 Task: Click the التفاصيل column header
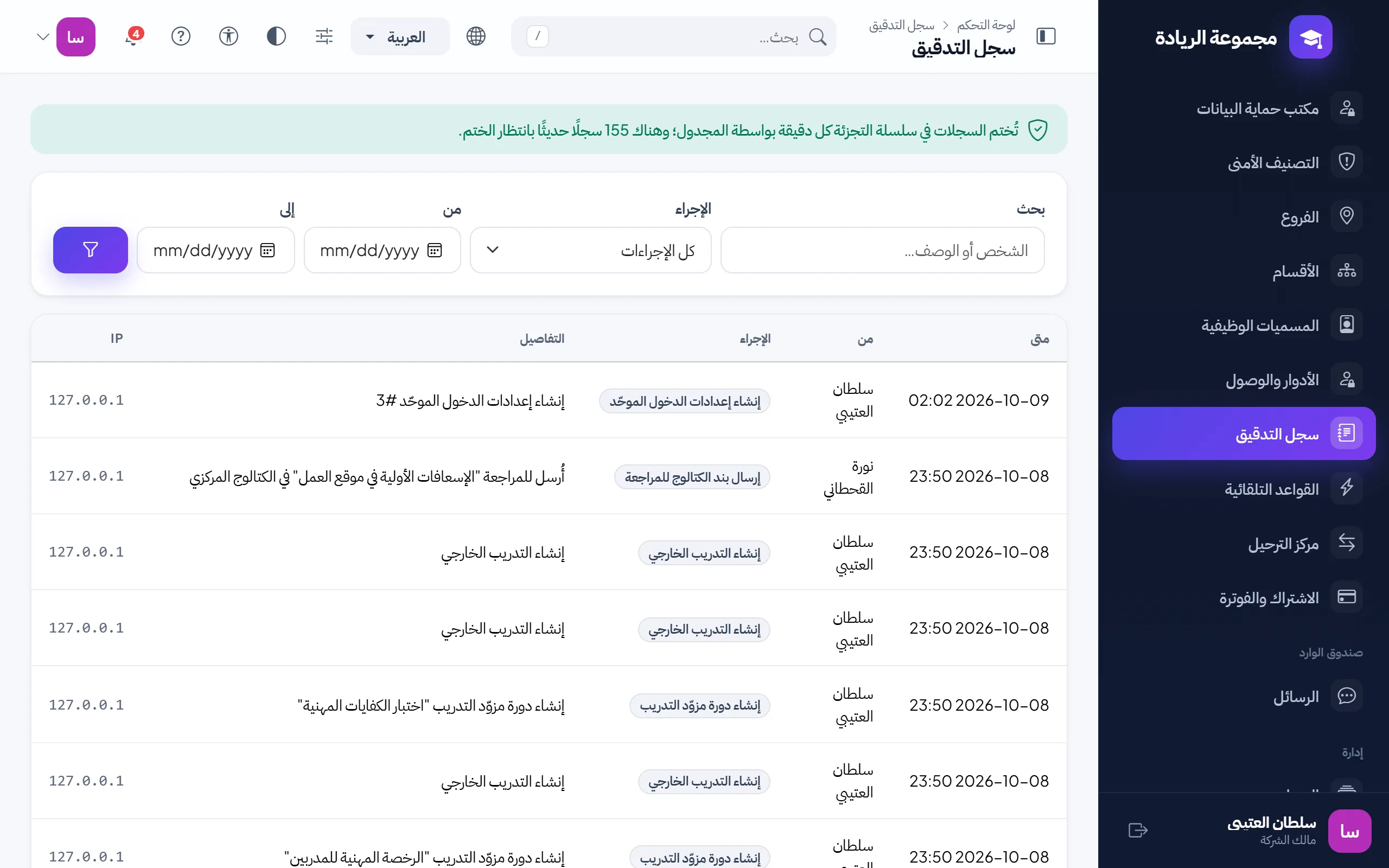click(x=542, y=339)
